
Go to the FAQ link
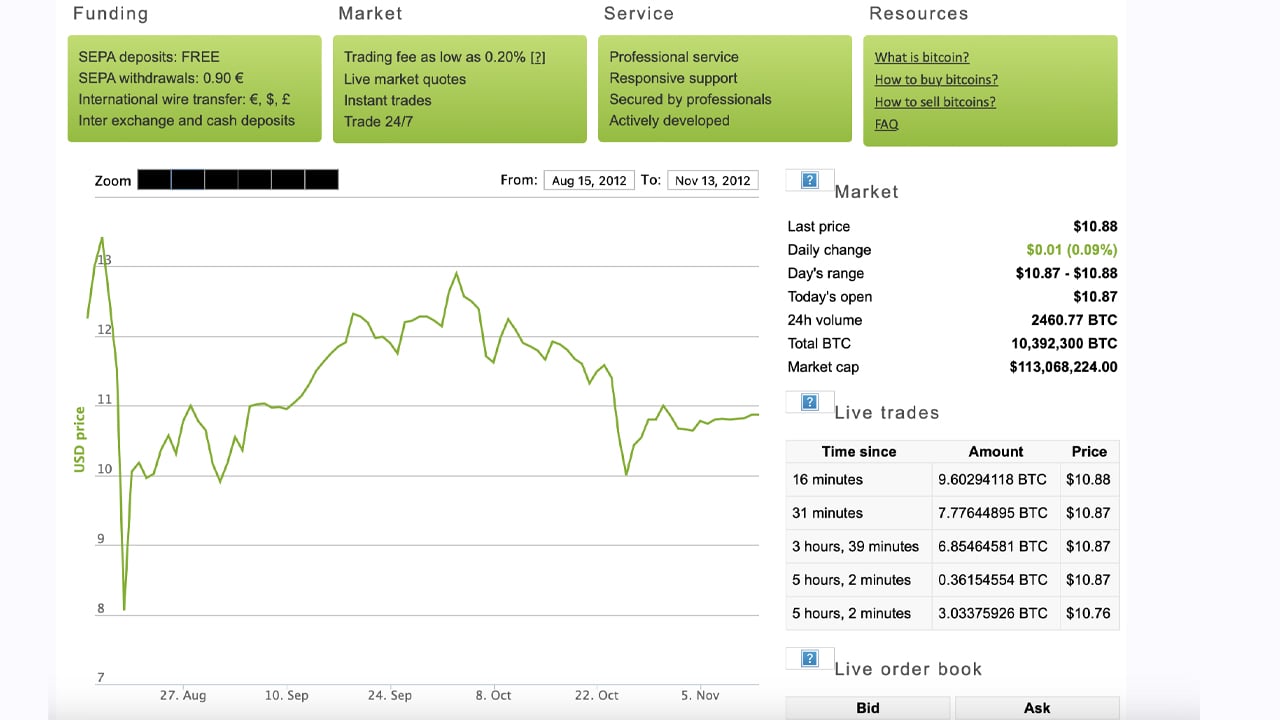(886, 124)
